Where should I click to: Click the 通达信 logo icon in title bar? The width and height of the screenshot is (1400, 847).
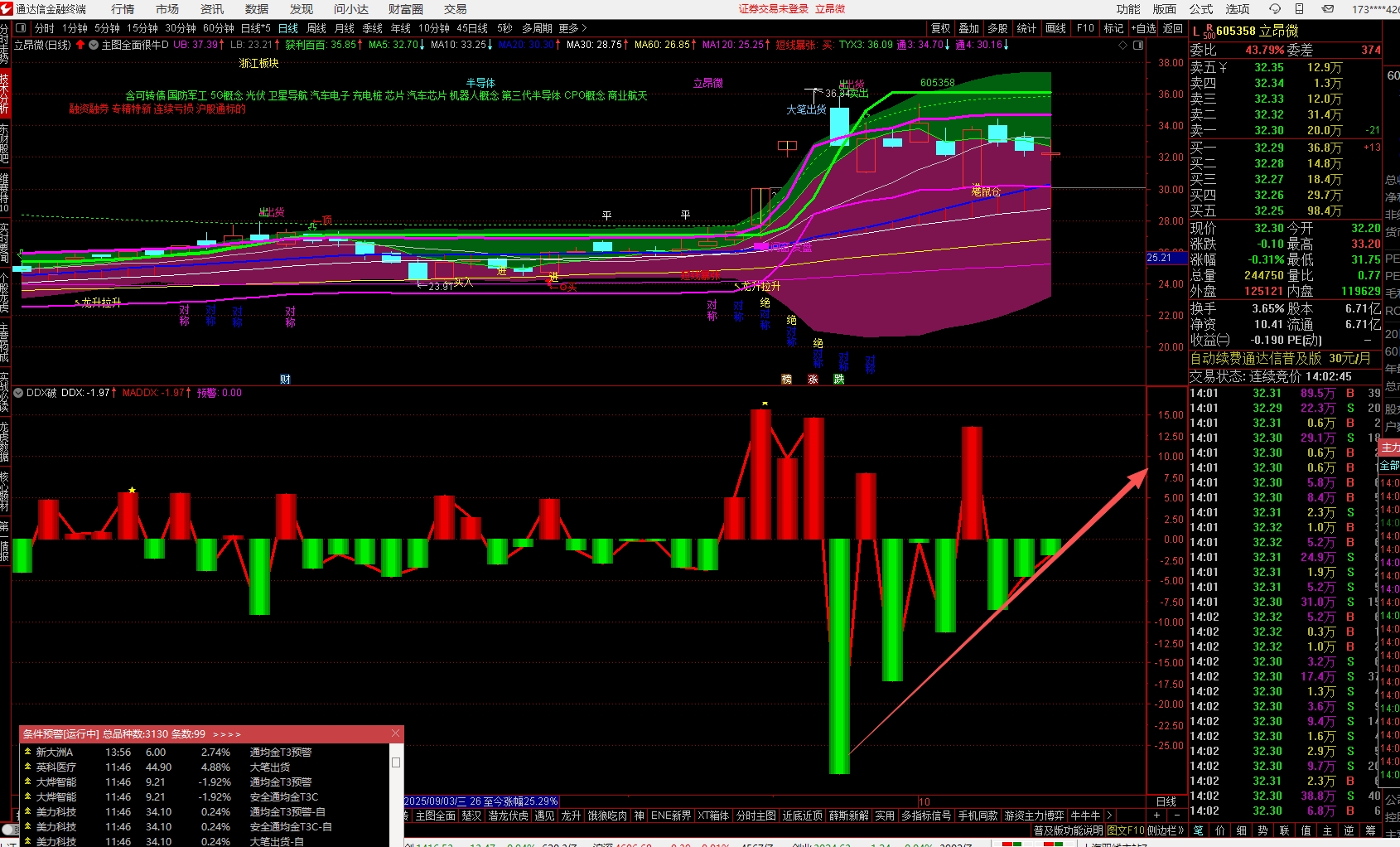coord(7,9)
